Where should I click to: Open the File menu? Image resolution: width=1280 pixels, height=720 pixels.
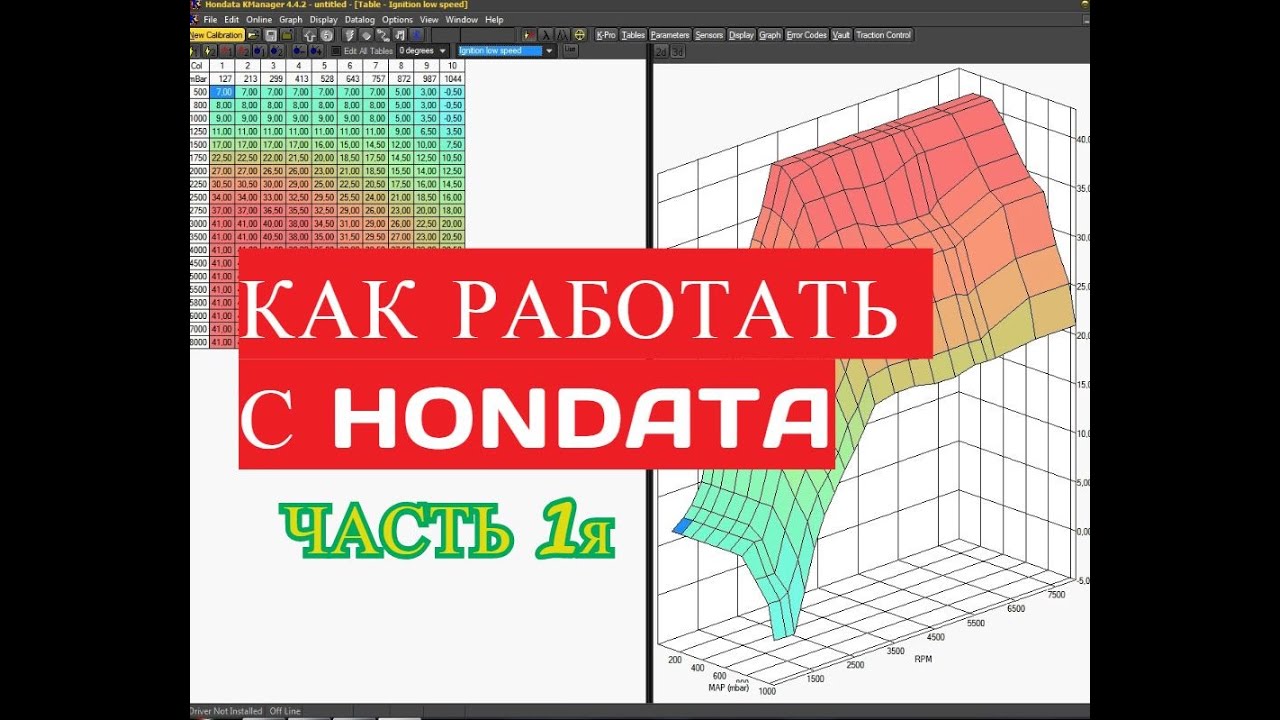point(210,19)
